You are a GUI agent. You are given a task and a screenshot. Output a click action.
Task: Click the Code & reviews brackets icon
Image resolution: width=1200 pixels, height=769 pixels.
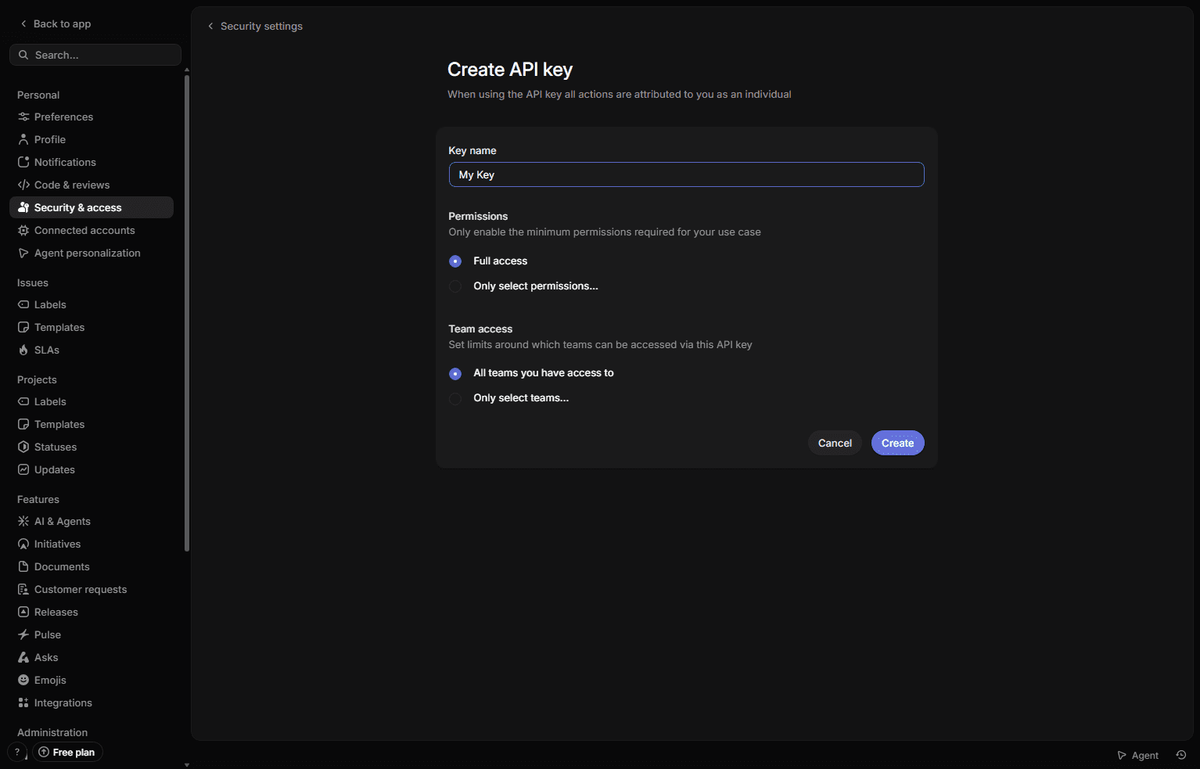(24, 185)
